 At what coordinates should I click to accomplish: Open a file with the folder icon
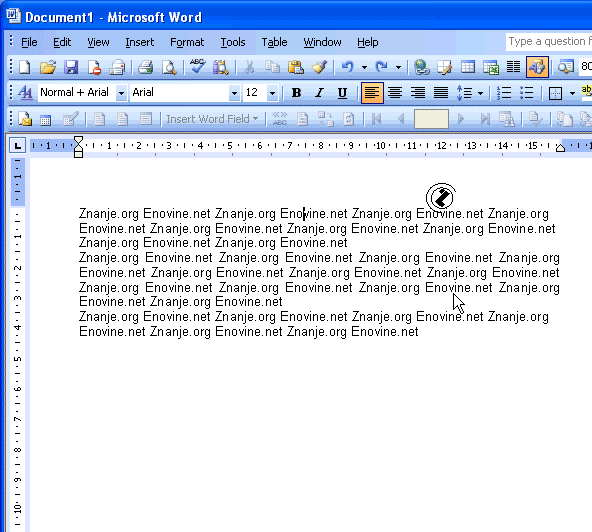coord(48,68)
